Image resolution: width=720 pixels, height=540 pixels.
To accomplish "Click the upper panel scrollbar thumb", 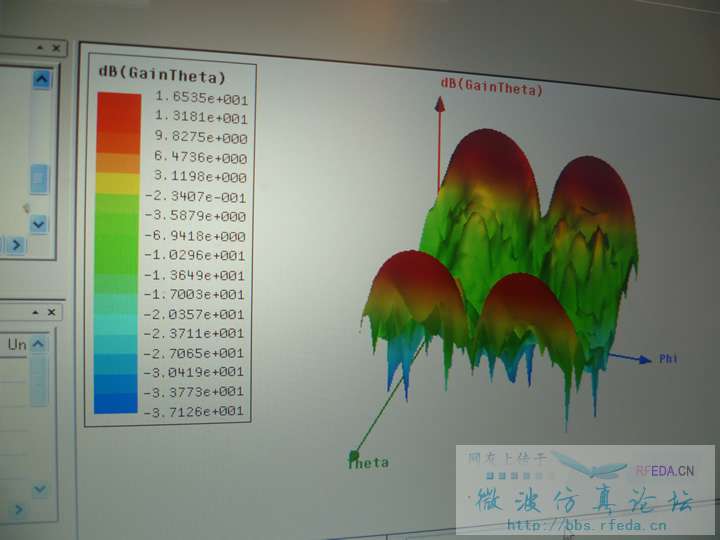I will pos(39,179).
